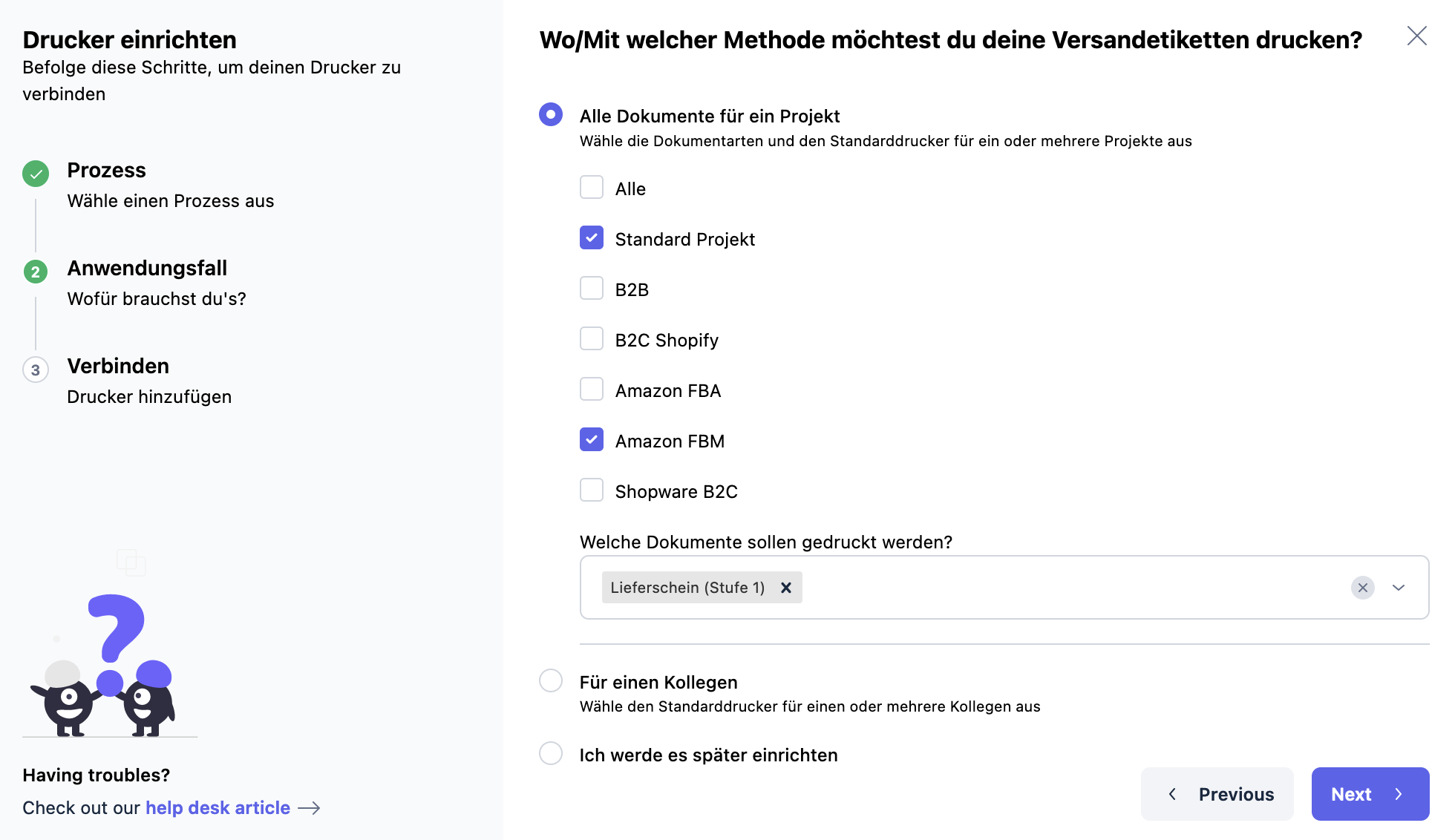Select the Für einen Kollegen radio option
The image size is (1455, 840).
coord(551,680)
